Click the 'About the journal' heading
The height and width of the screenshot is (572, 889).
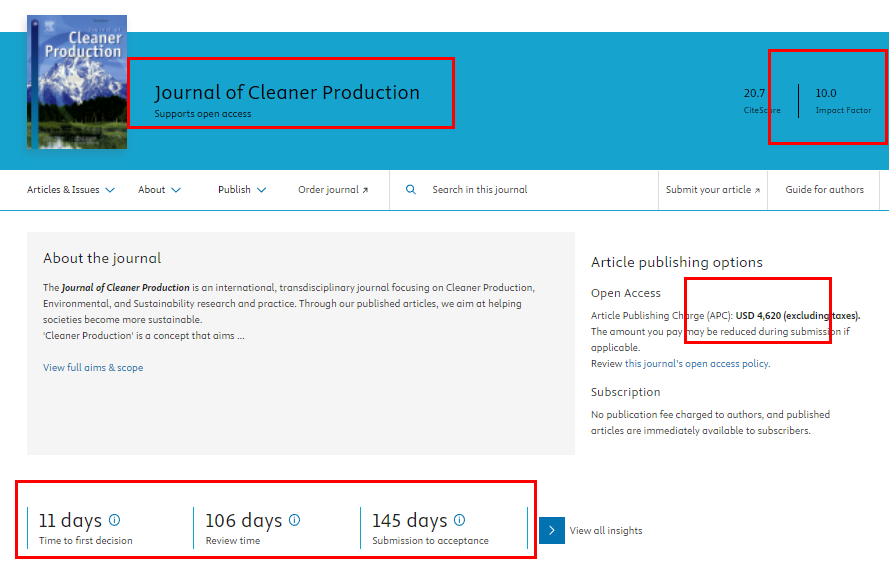coord(102,259)
